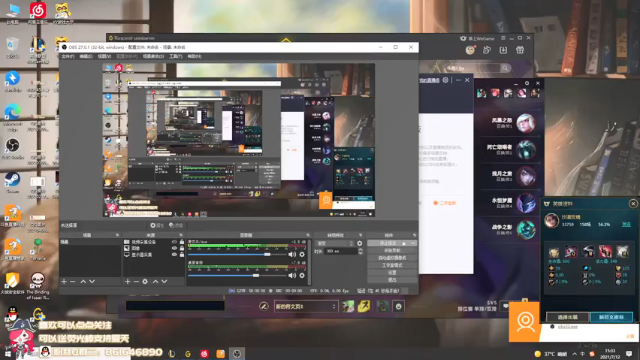Add a new scene with the plus icon
This screenshot has width=640, height=360.
tap(64, 282)
